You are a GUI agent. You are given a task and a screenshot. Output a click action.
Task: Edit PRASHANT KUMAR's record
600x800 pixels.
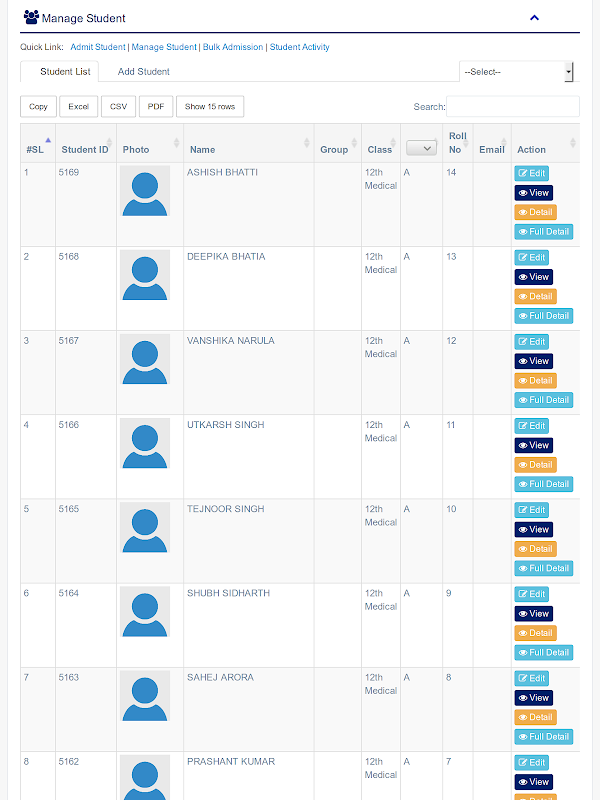(531, 762)
